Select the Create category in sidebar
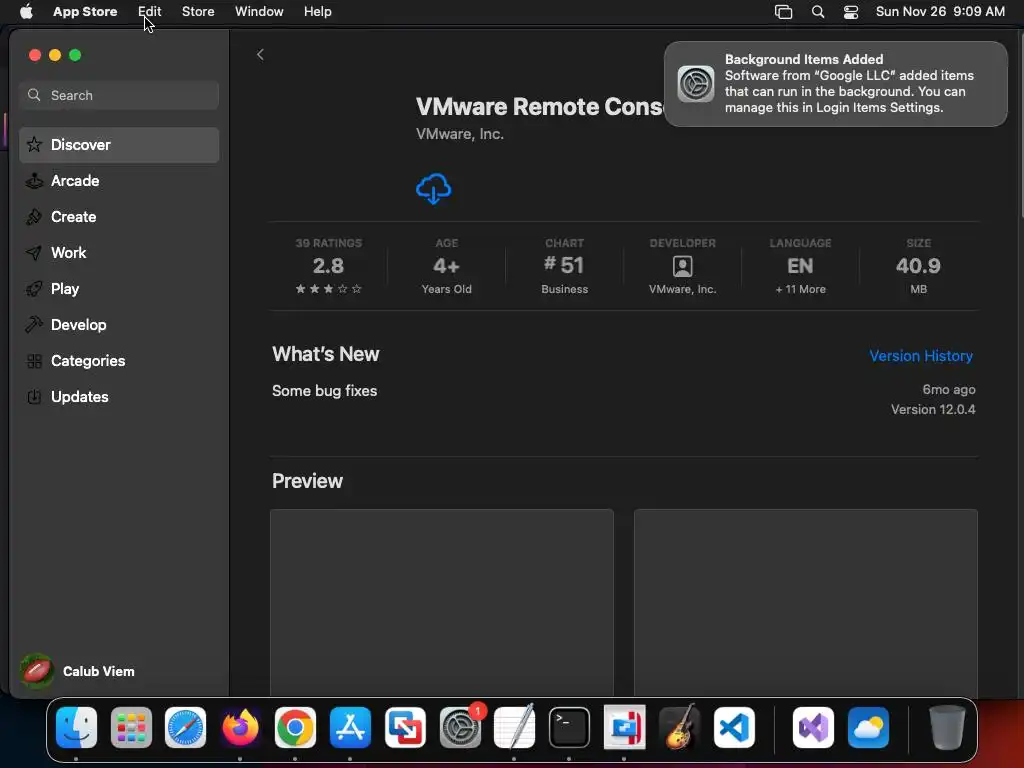1024x768 pixels. (119, 217)
